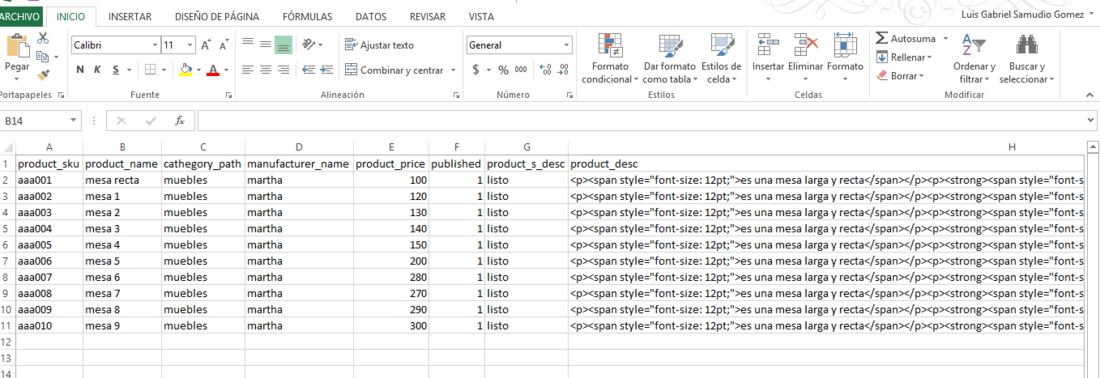Increase font size with the large A icon
Screen dimensions: 1100x378
pos(206,45)
